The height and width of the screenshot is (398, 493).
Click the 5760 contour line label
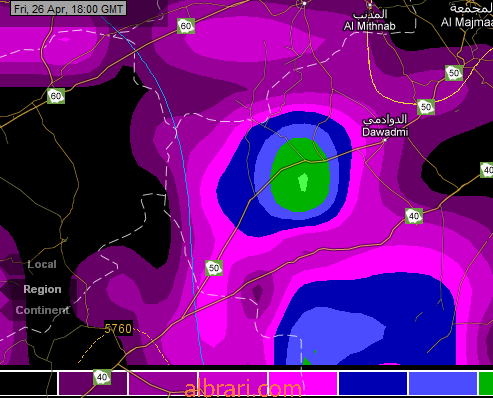(118, 329)
